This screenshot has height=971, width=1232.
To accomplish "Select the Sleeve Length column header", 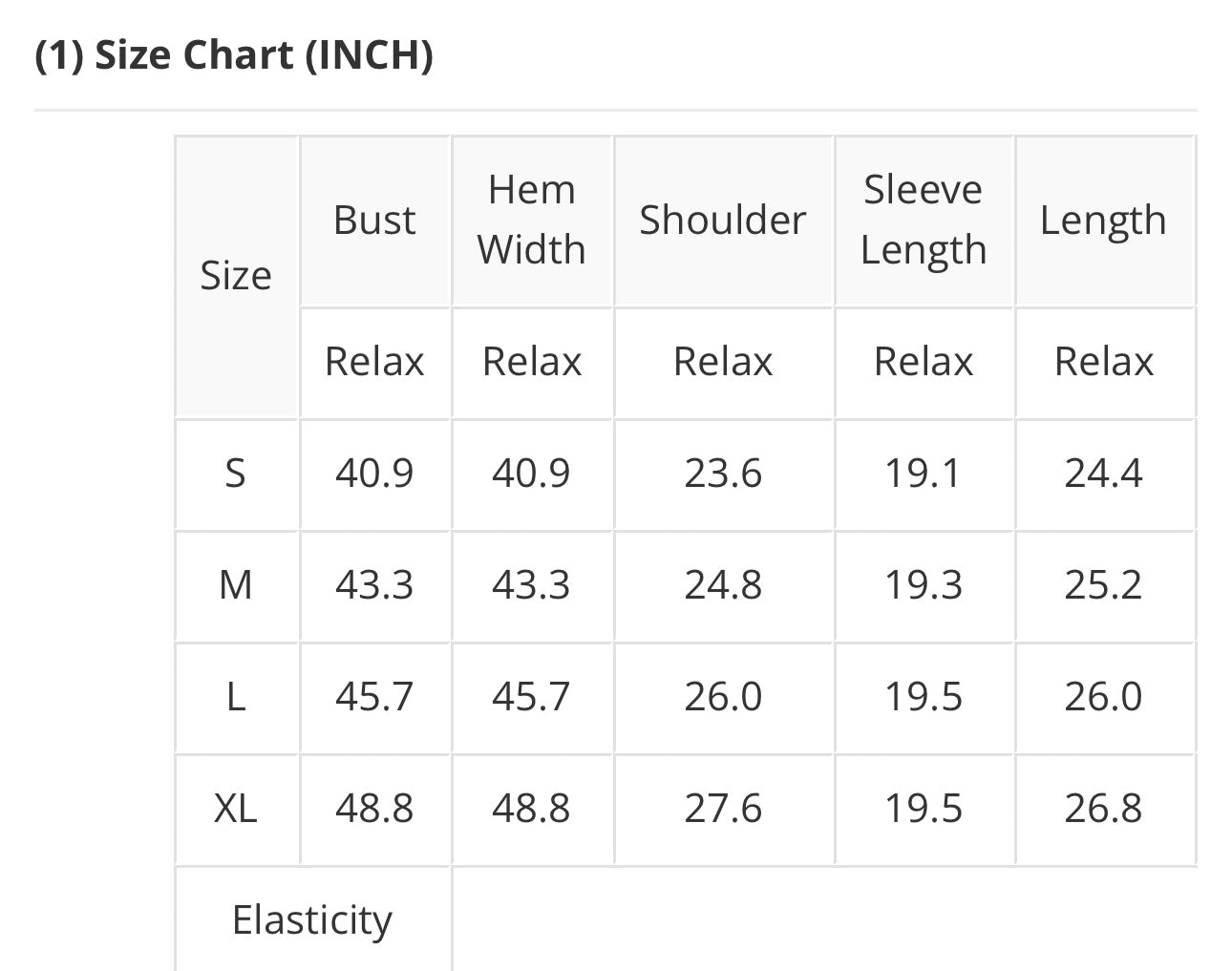I will tap(924, 220).
